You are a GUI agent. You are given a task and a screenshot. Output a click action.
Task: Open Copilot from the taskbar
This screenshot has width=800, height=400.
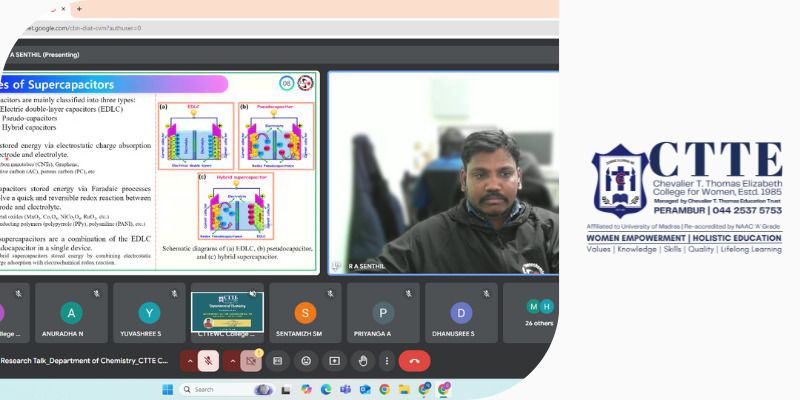click(x=306, y=390)
